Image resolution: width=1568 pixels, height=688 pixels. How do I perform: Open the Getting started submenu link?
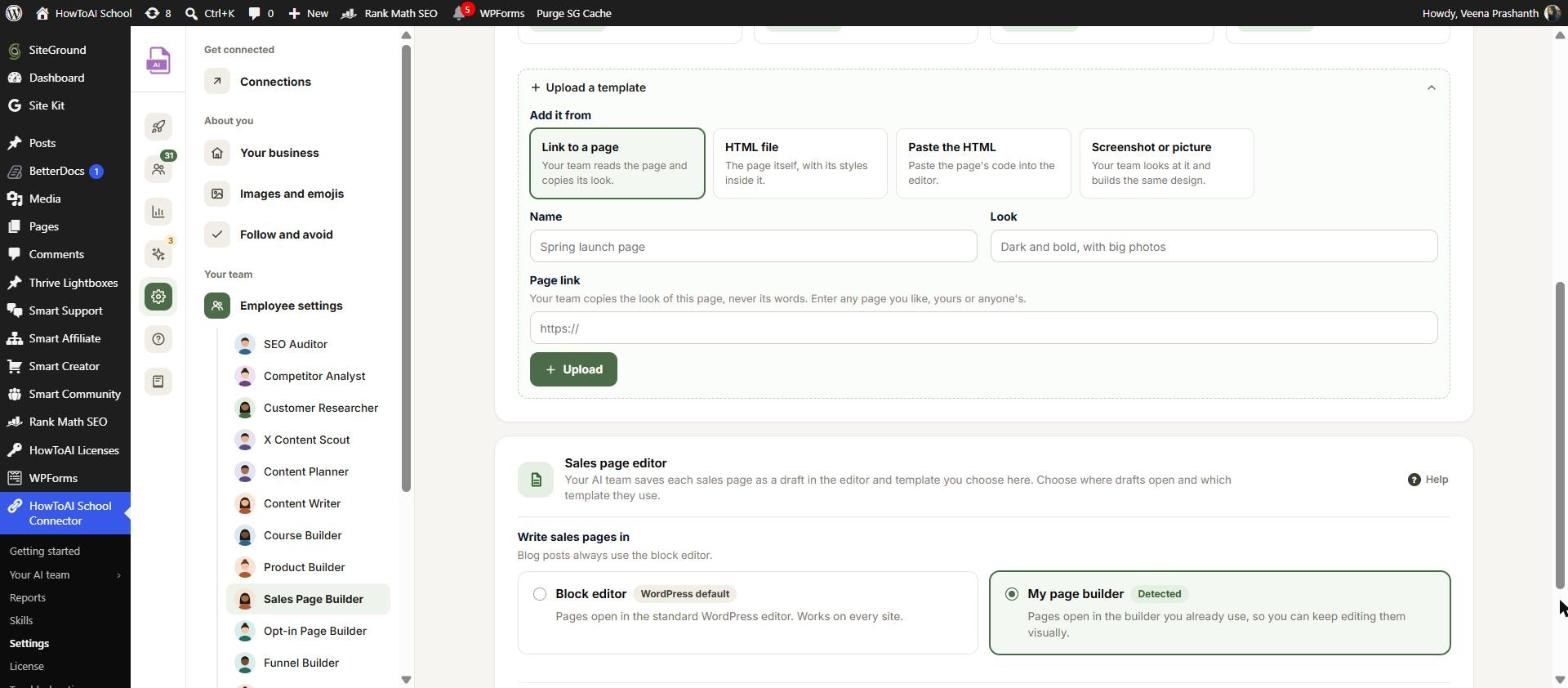[45, 552]
